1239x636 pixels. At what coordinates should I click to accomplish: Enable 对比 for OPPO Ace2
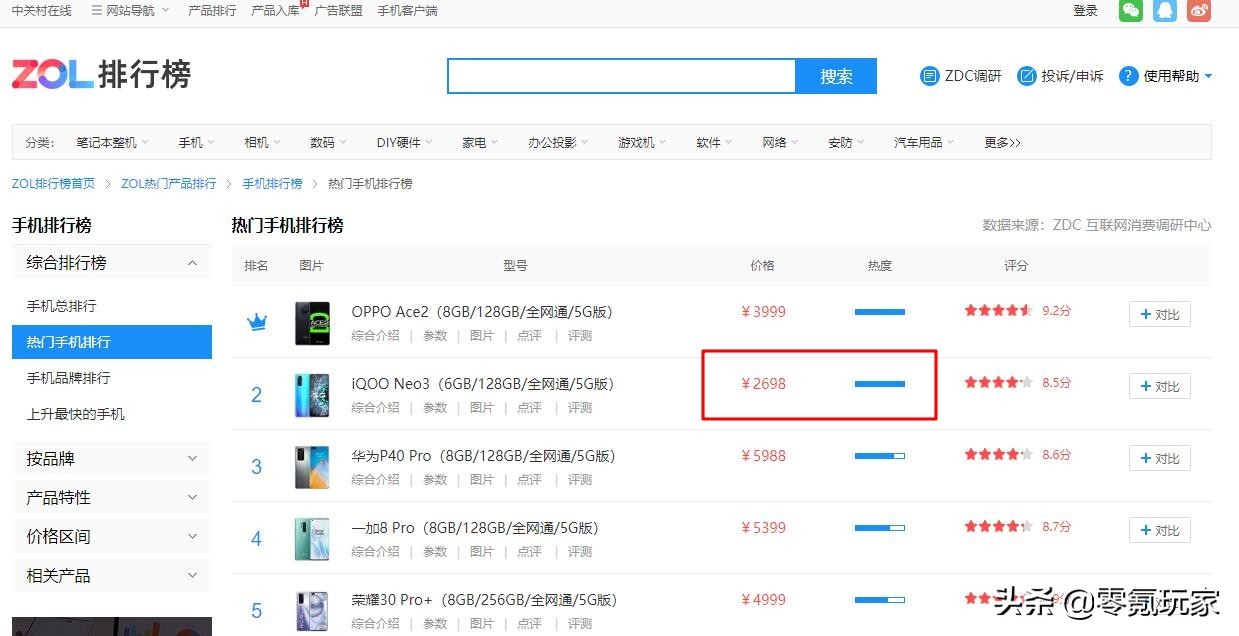pos(1159,313)
